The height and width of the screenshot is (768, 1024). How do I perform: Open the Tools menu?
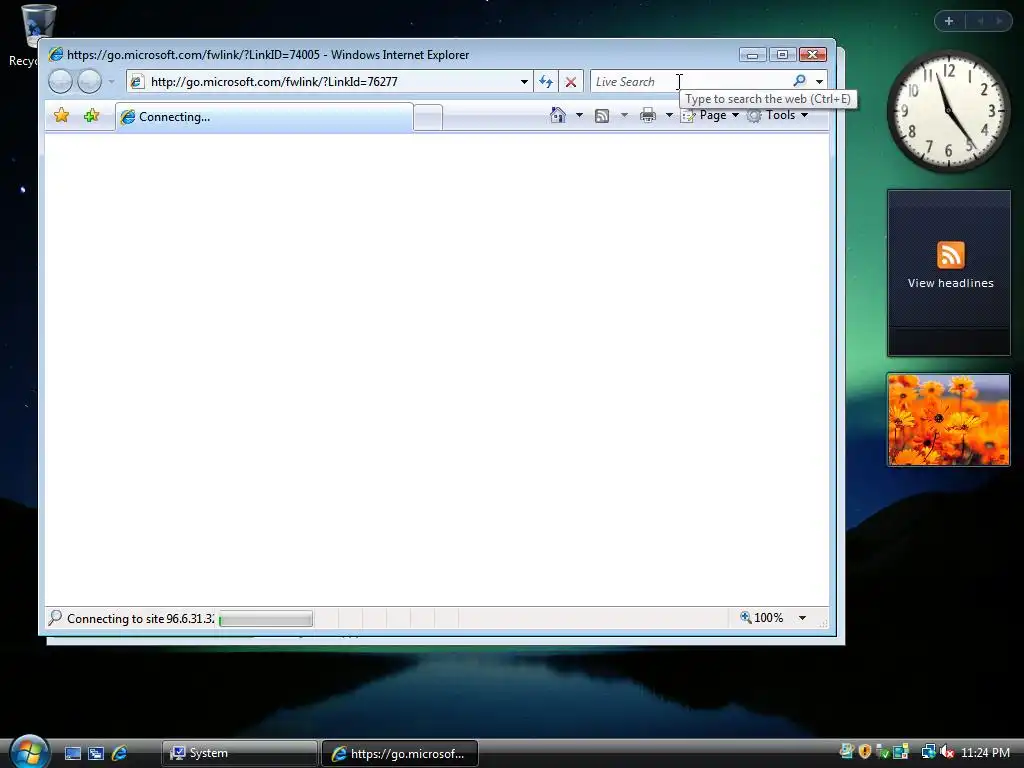pos(778,115)
